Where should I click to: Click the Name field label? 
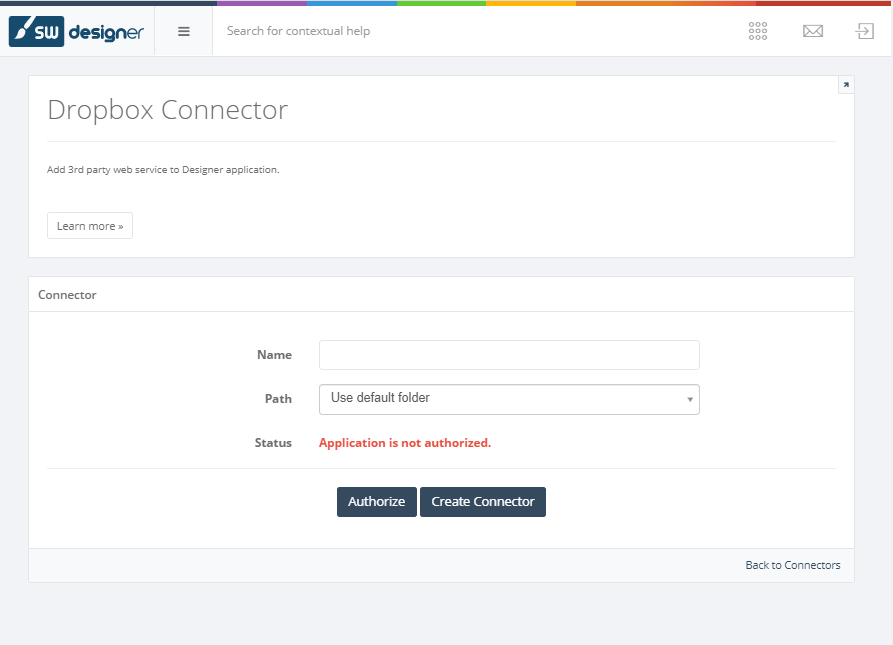274,355
